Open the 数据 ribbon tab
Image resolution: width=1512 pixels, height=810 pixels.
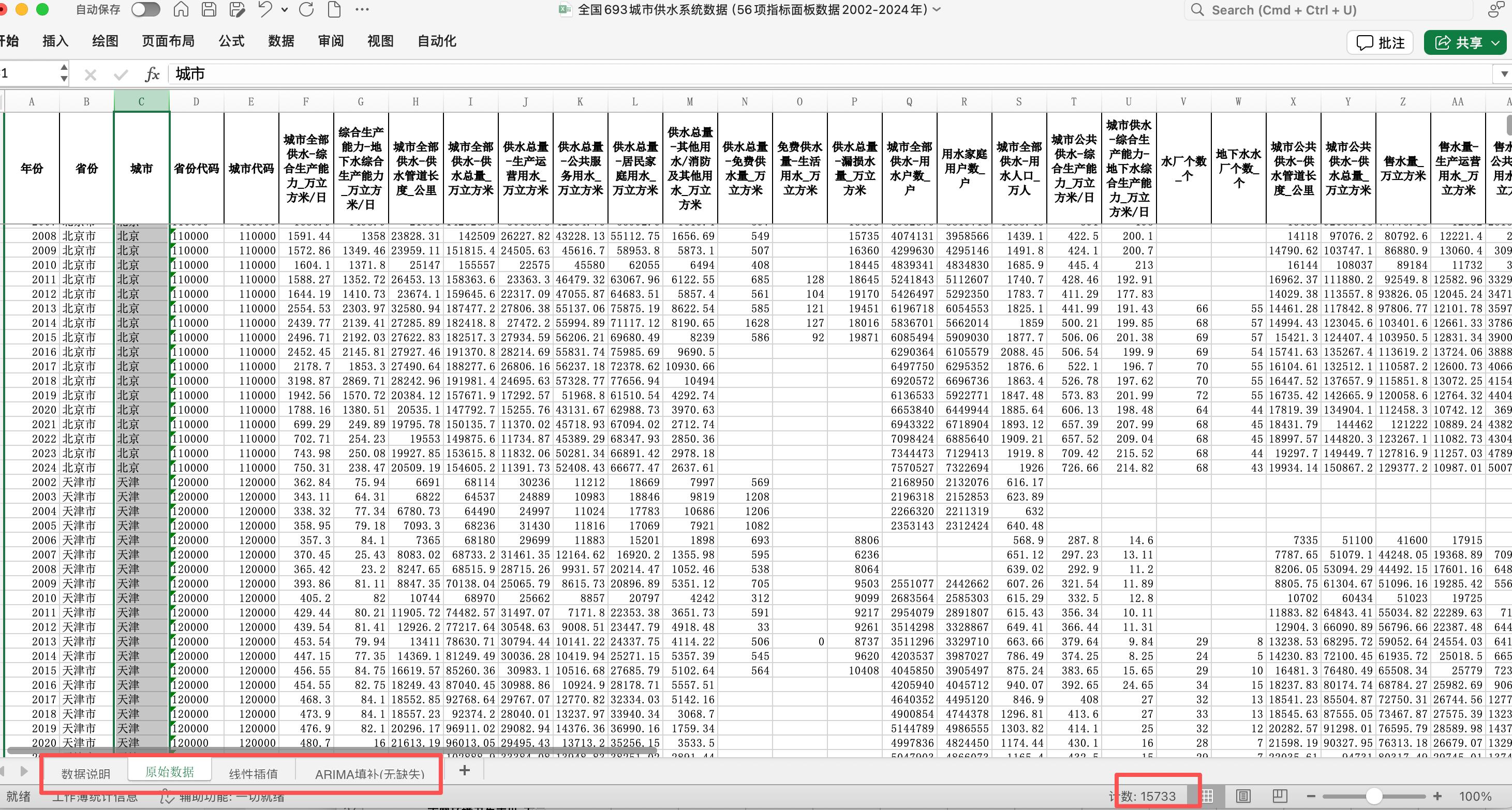click(x=280, y=41)
